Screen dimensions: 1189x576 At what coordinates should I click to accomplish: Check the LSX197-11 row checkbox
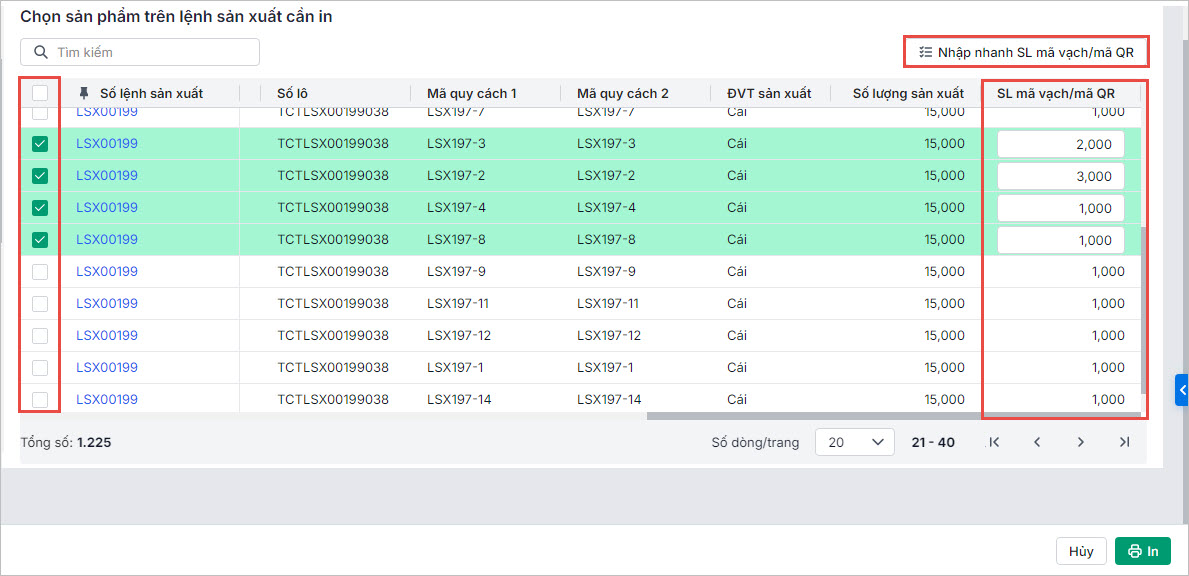click(x=40, y=303)
